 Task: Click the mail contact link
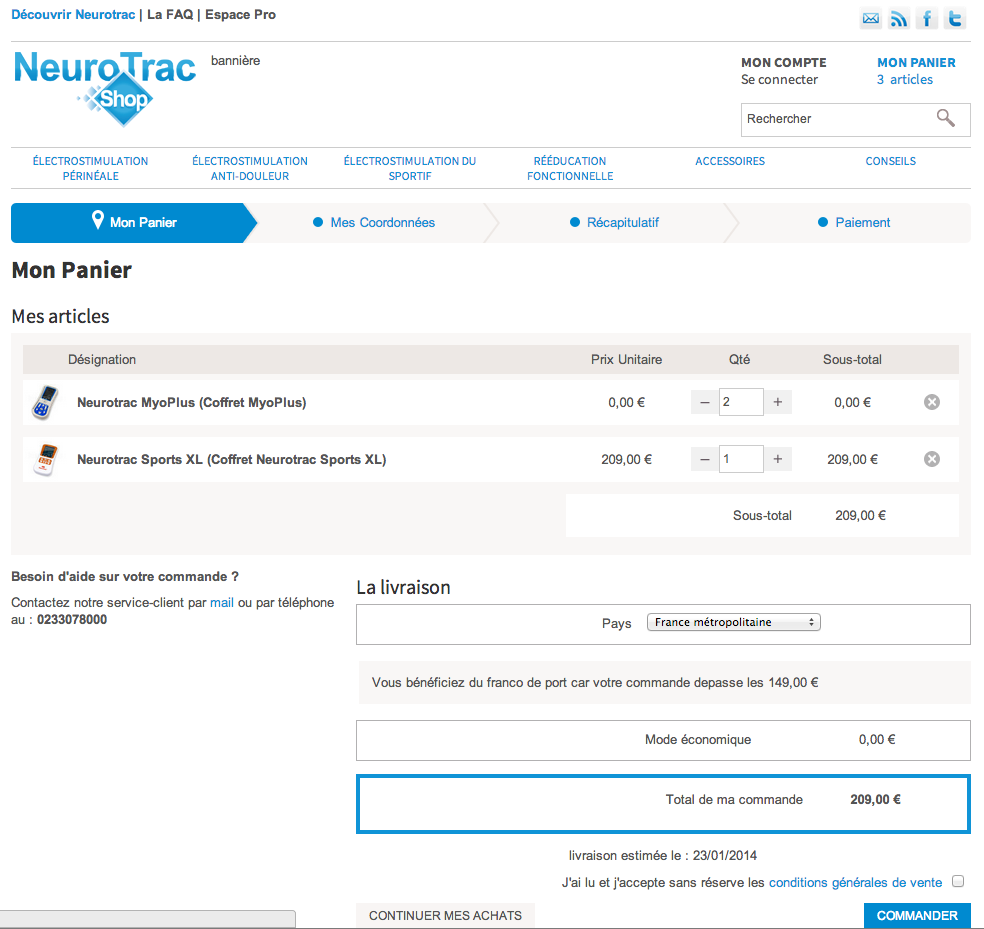(222, 603)
